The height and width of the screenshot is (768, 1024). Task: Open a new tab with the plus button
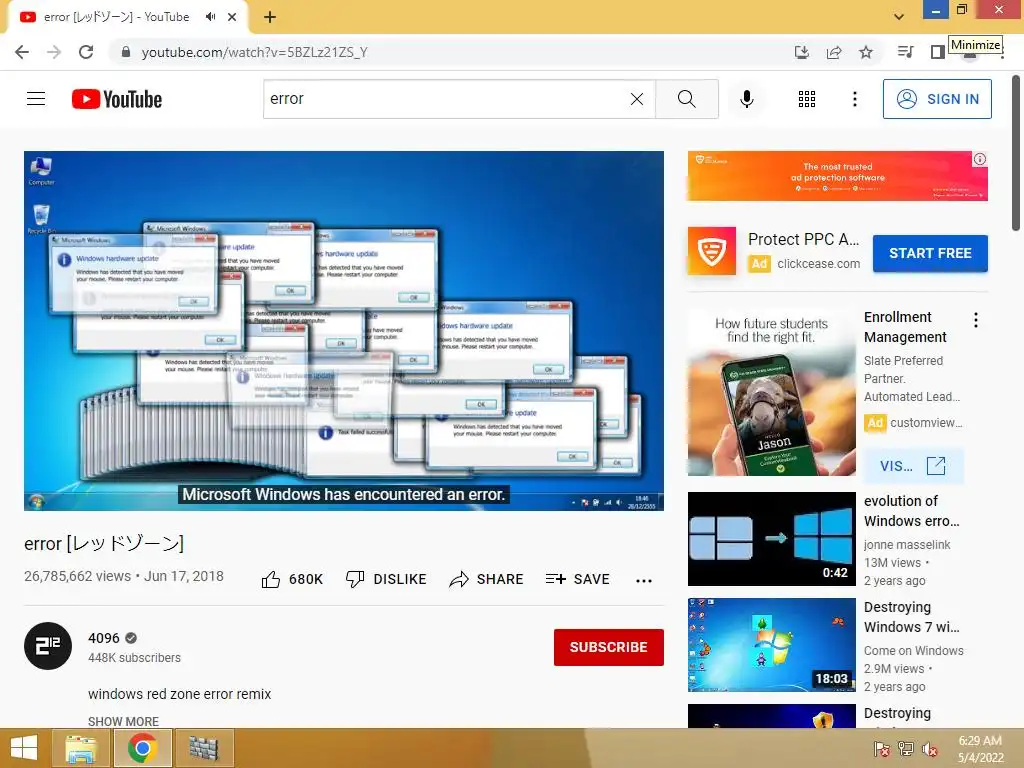pos(270,17)
